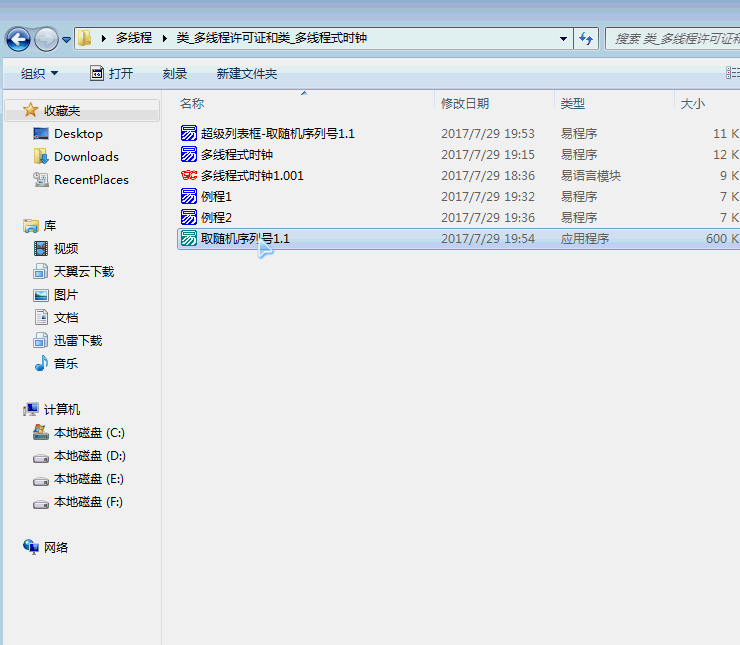Viewport: 740px width, 645px height.
Task: Go back with the blue Back arrow
Action: tap(18, 39)
